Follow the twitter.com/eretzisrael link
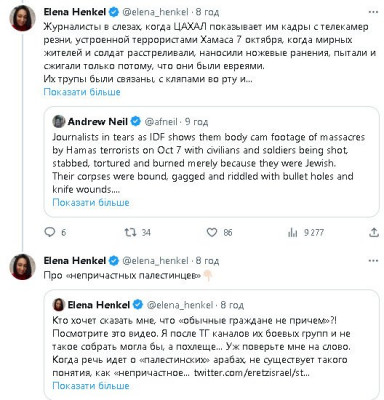Image resolution: width=384 pixels, height=400 pixels. click(252, 373)
